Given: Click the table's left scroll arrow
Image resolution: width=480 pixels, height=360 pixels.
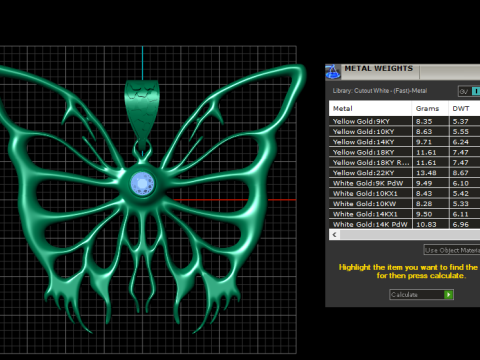Looking at the screenshot, I should point(335,235).
